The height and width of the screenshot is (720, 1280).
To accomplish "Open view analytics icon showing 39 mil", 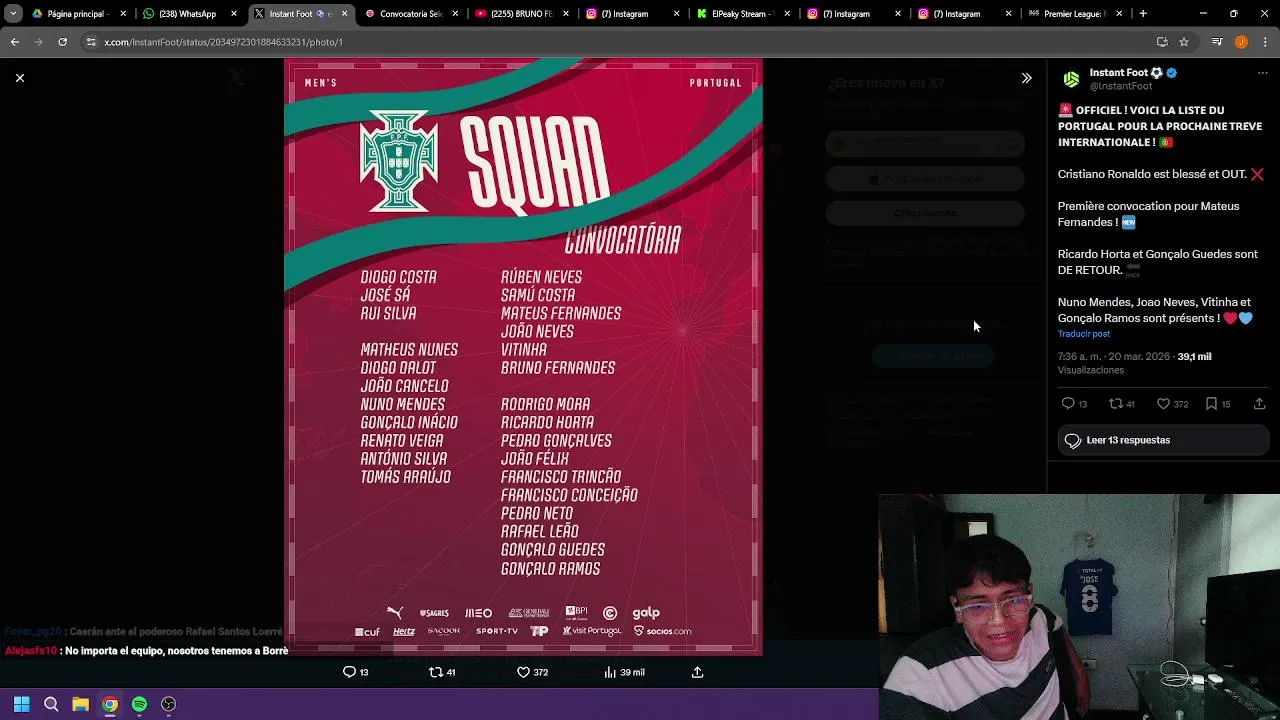I will click(610, 672).
